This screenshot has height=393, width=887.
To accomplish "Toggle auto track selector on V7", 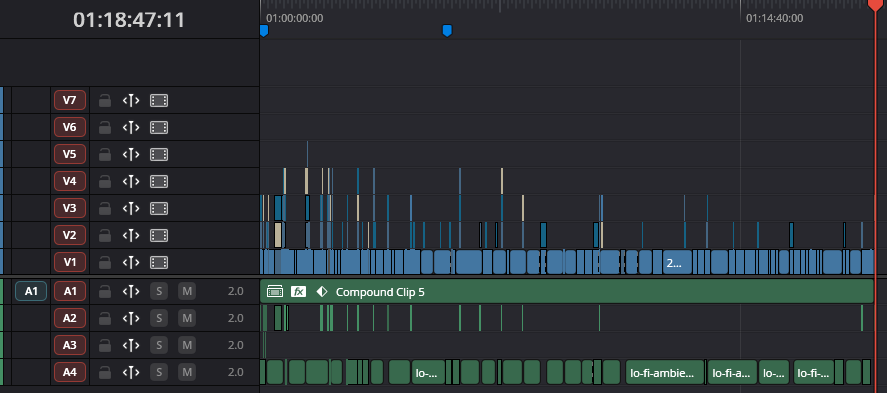I will click(131, 101).
